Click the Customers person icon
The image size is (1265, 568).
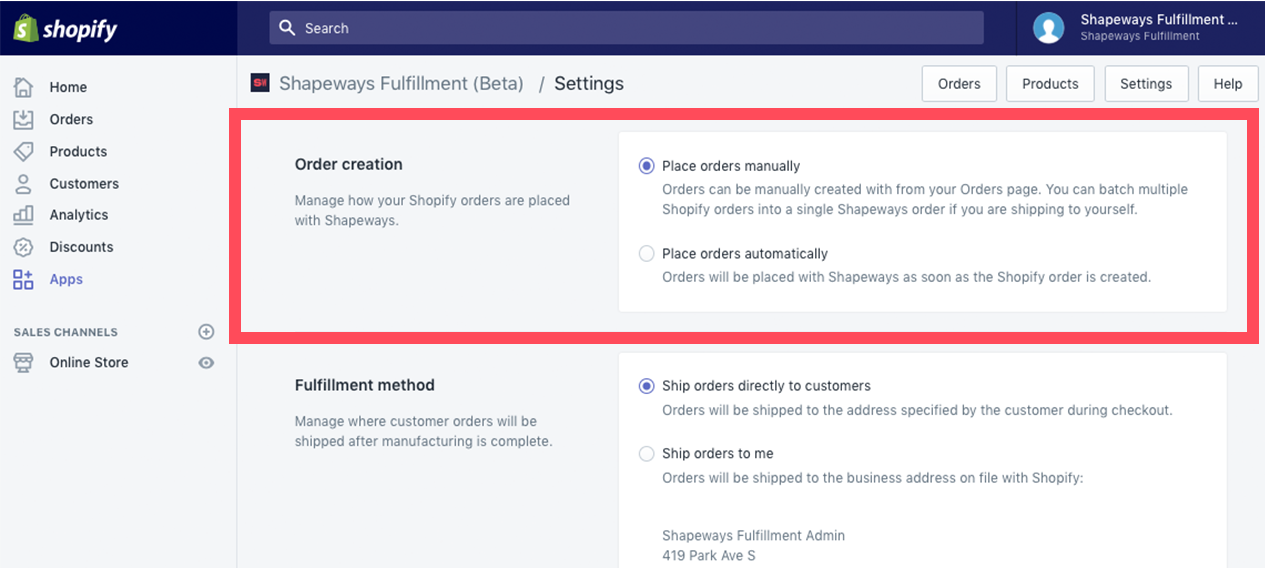[x=23, y=183]
